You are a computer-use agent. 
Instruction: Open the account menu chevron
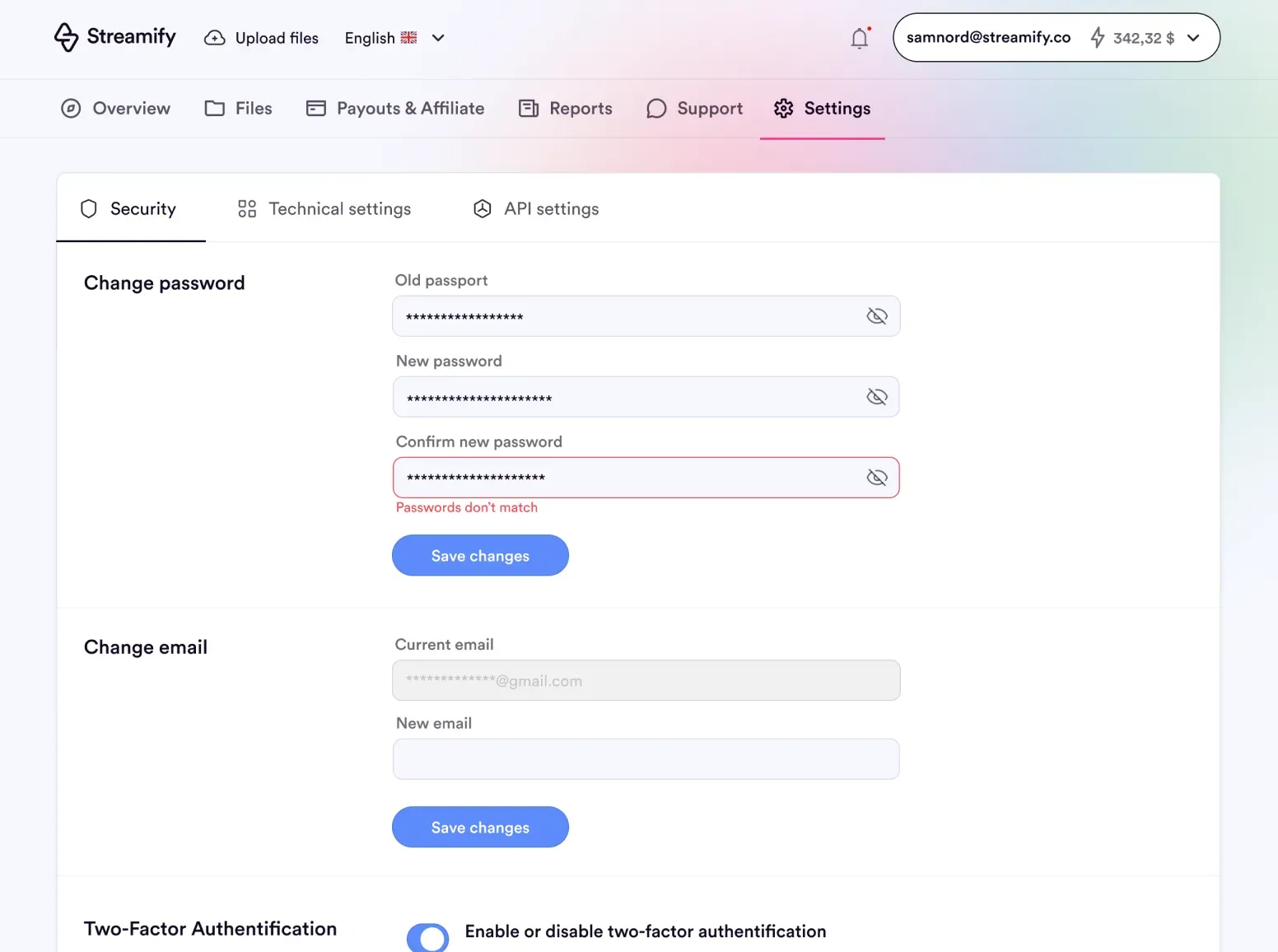[x=1193, y=38]
